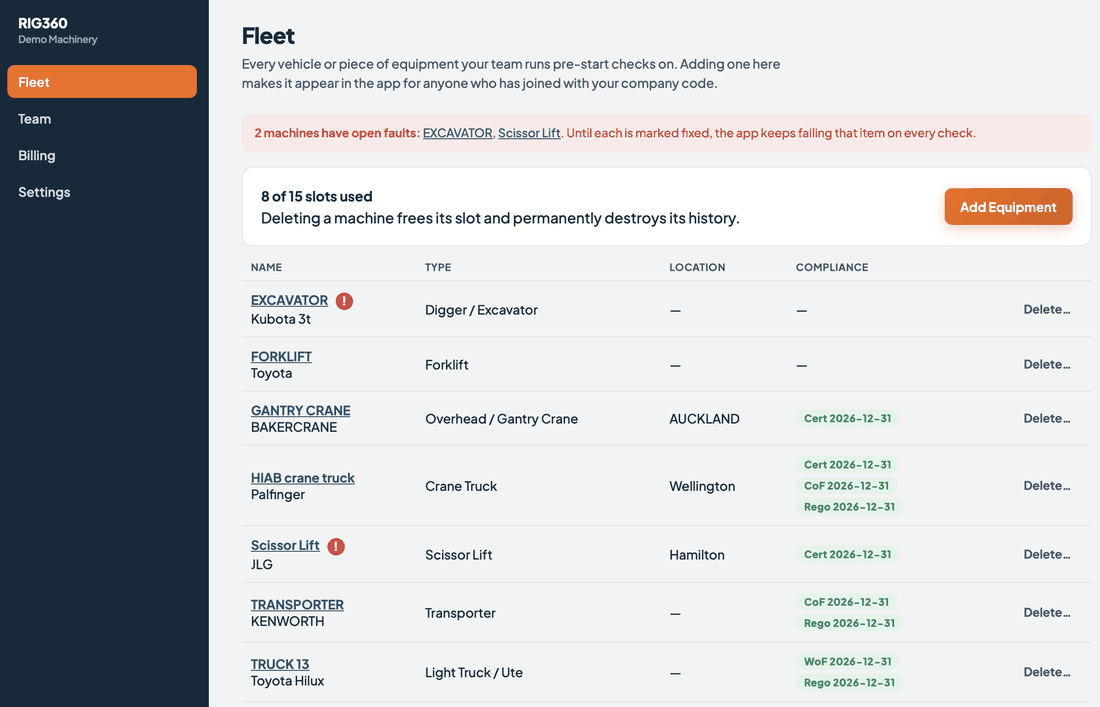Viewport: 1100px width, 707px height.
Task: Click the HIAB crane truck CoF 2026-12-31 badge
Action: tap(846, 486)
